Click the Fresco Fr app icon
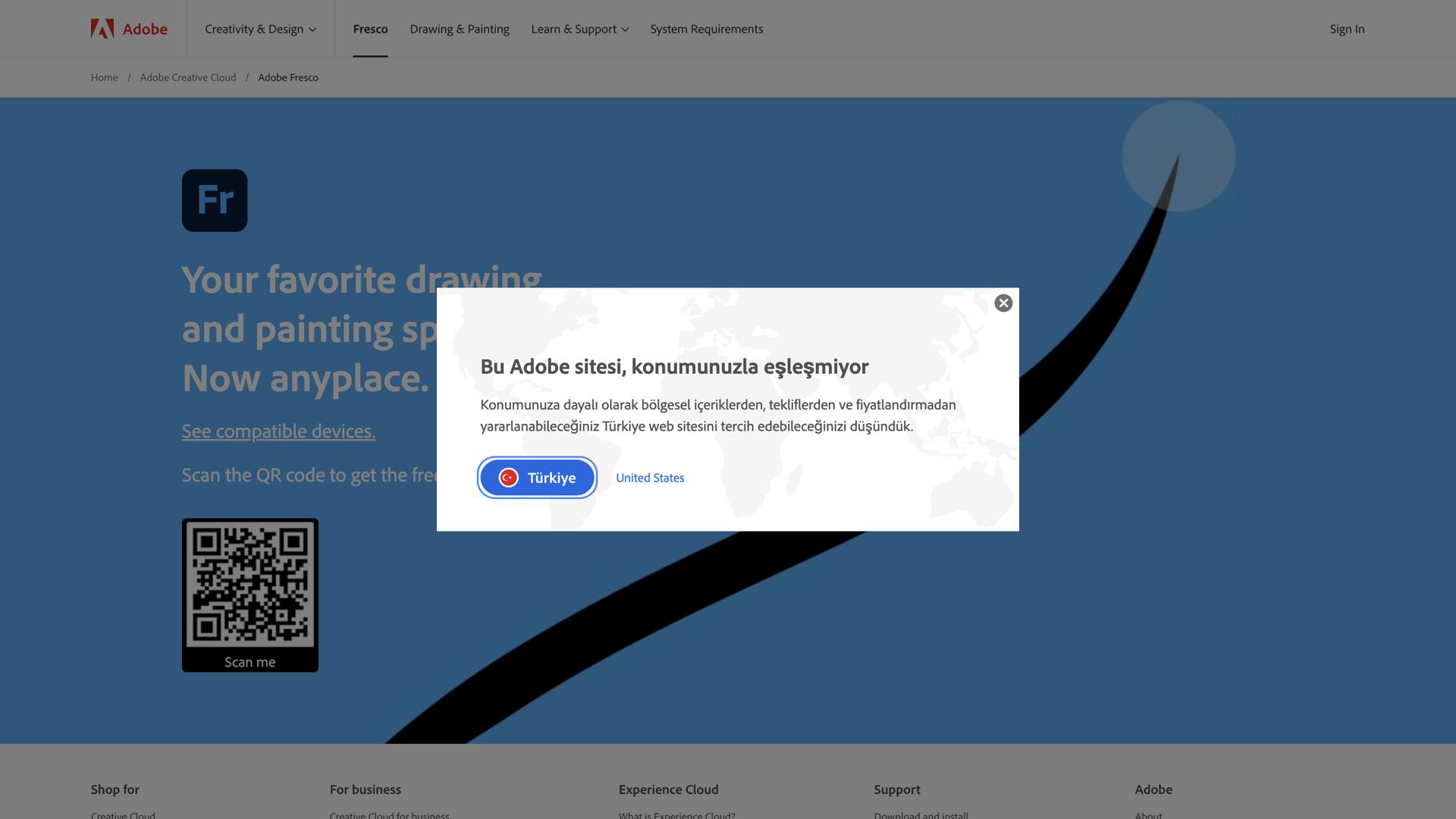The height and width of the screenshot is (819, 1456). (215, 200)
